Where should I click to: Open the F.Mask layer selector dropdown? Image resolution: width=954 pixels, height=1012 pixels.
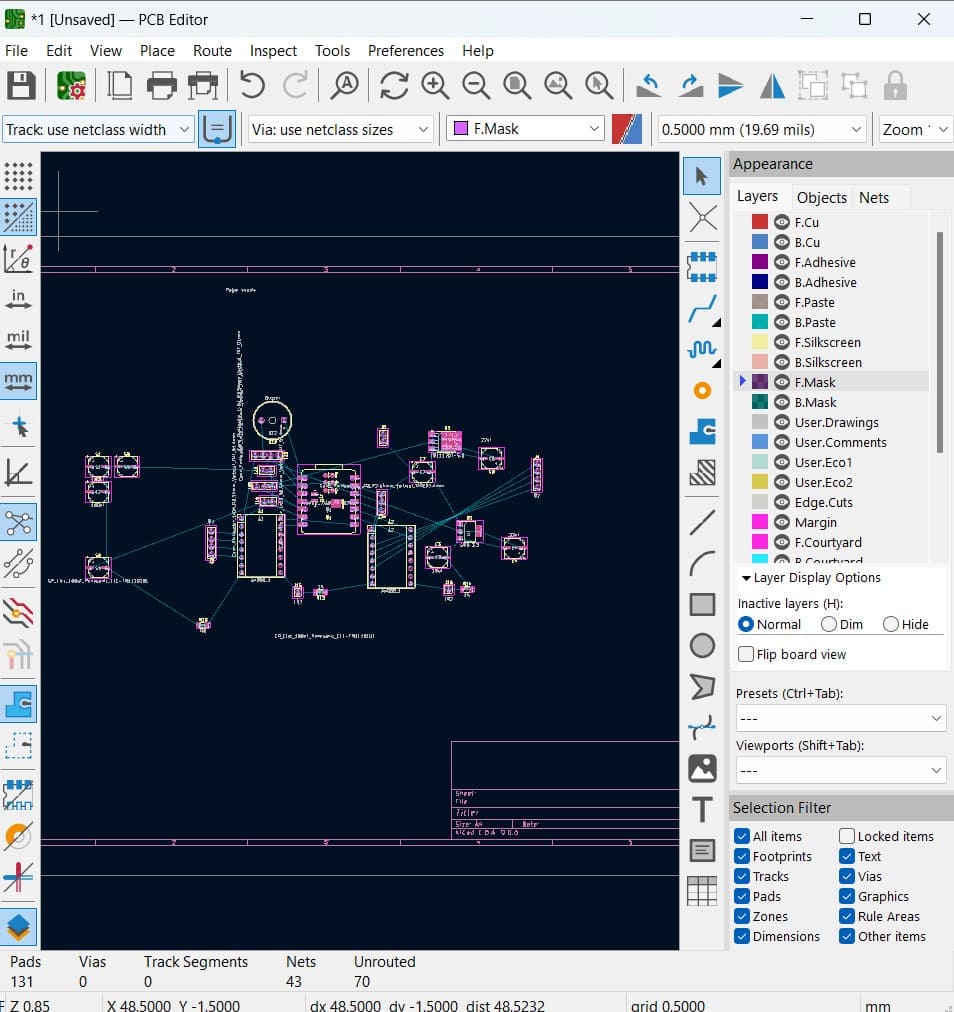pyautogui.click(x=525, y=129)
